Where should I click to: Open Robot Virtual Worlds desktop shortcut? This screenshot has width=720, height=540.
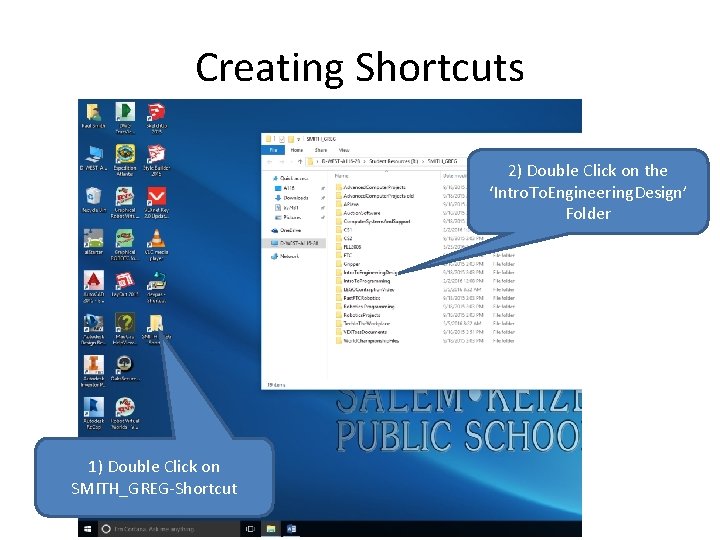click(125, 414)
